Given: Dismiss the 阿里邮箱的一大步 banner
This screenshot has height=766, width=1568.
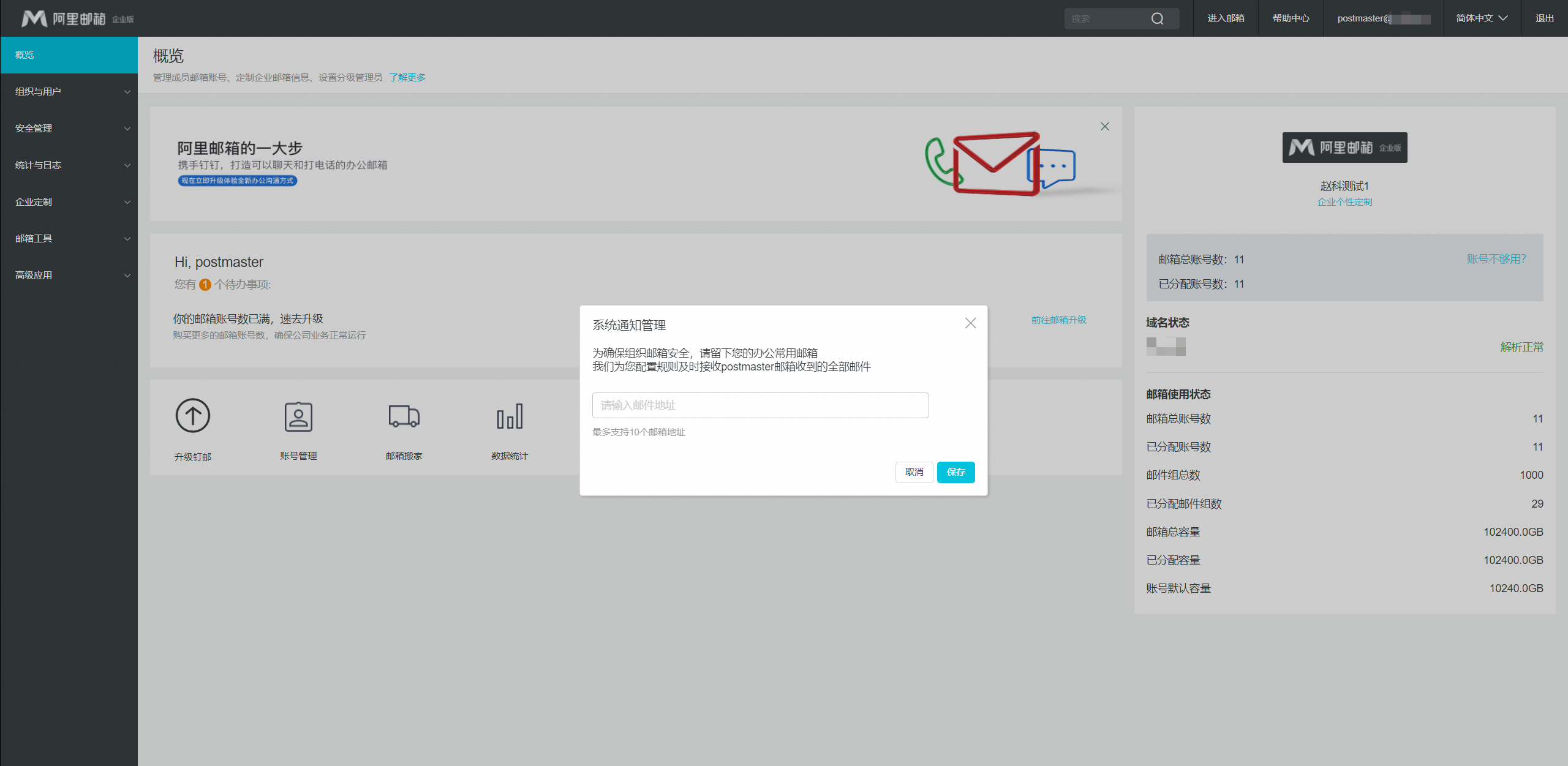Looking at the screenshot, I should [1104, 126].
